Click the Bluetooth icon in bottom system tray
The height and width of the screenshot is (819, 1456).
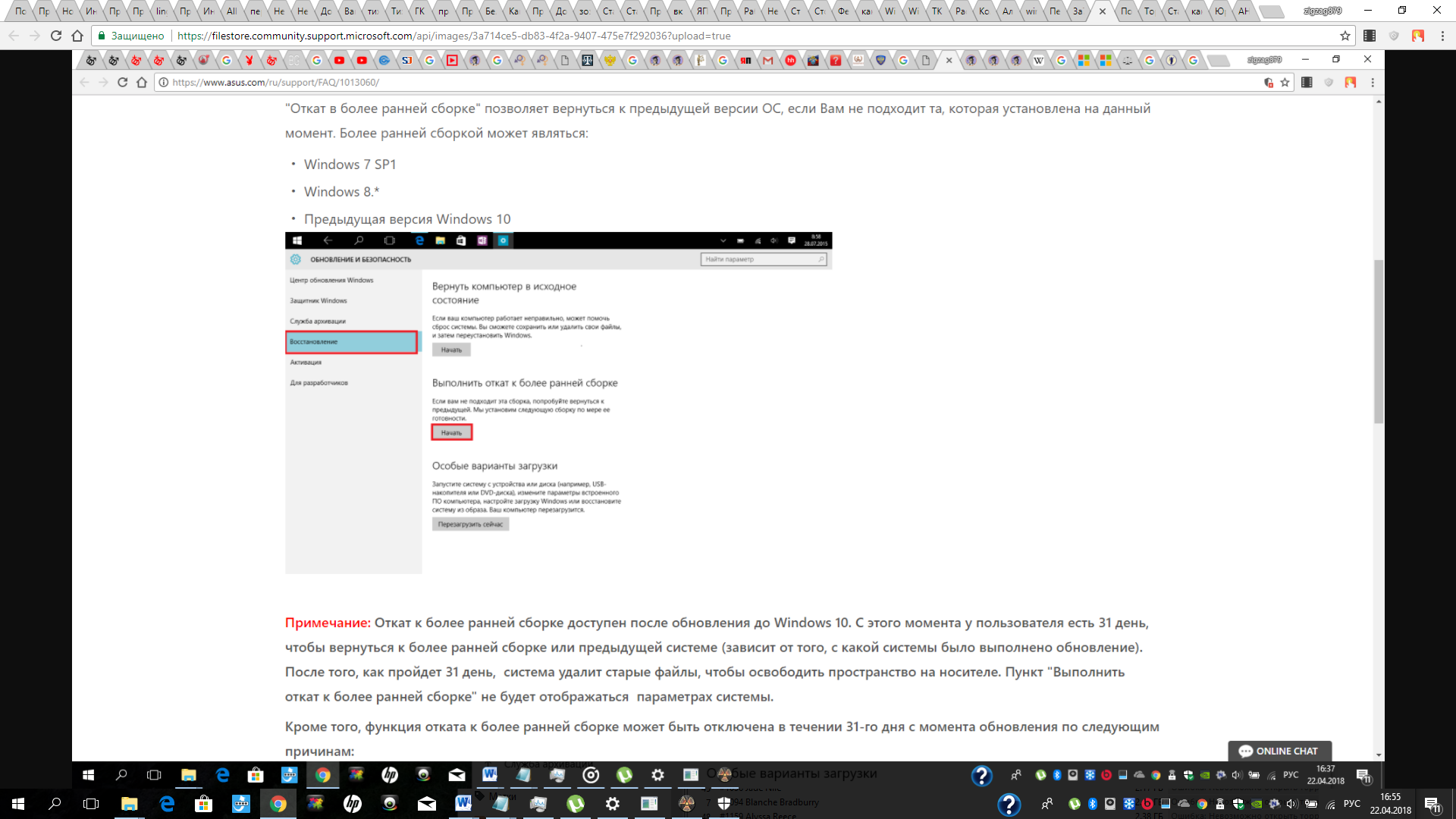click(1093, 804)
